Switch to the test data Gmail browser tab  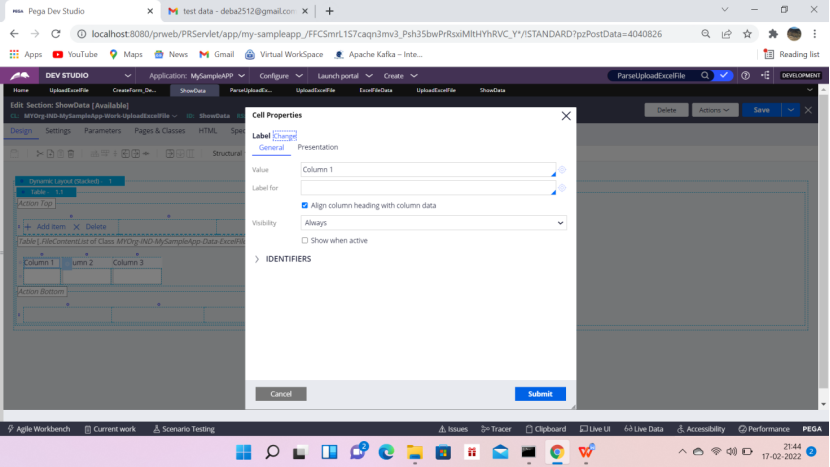click(x=237, y=11)
